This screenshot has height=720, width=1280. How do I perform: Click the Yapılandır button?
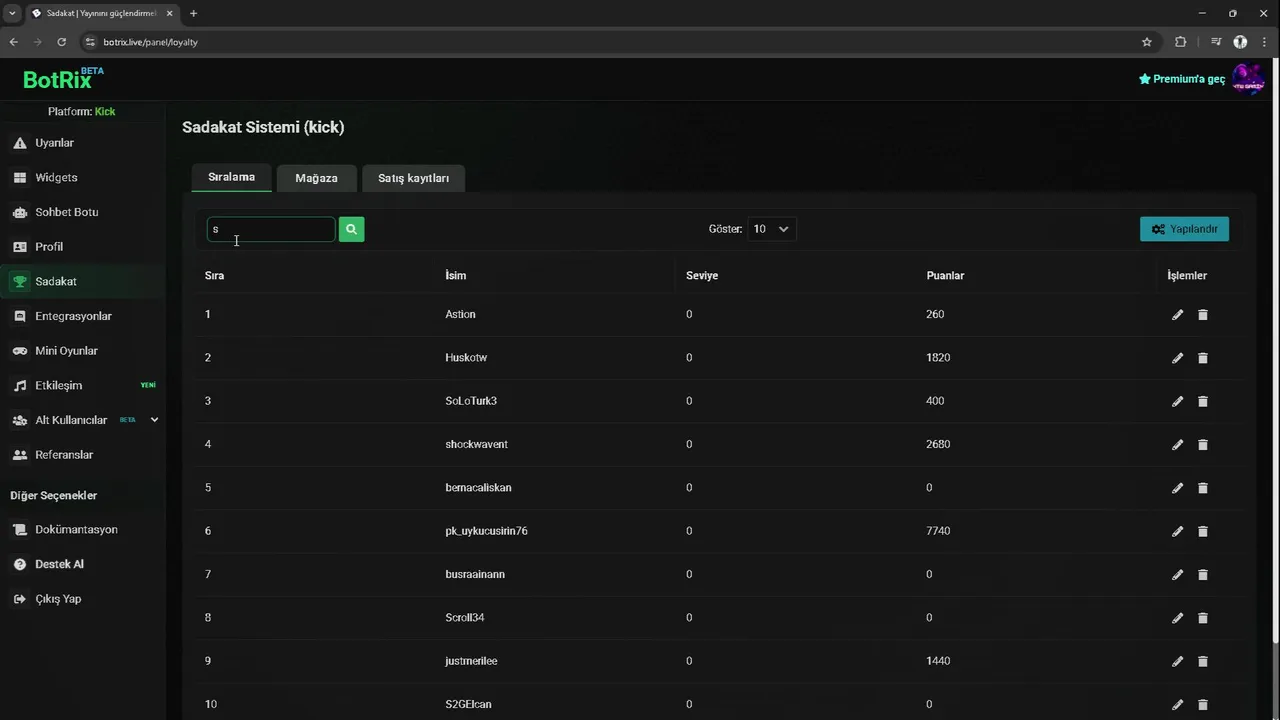[1184, 229]
